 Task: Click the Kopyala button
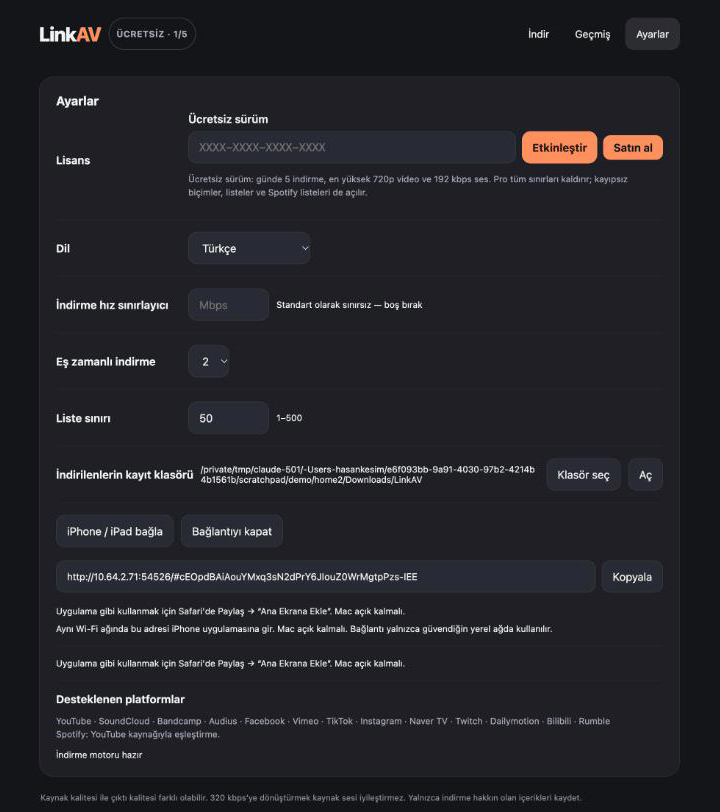pyautogui.click(x=632, y=577)
